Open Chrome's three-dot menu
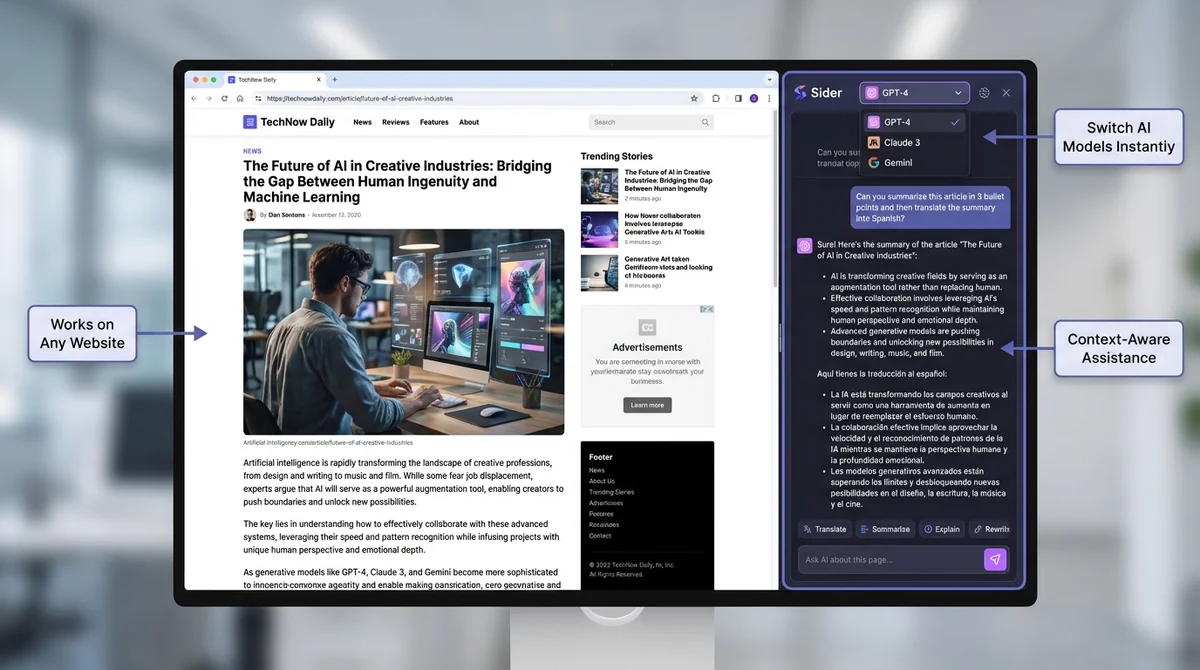Viewport: 1200px width, 670px height. tap(768, 99)
